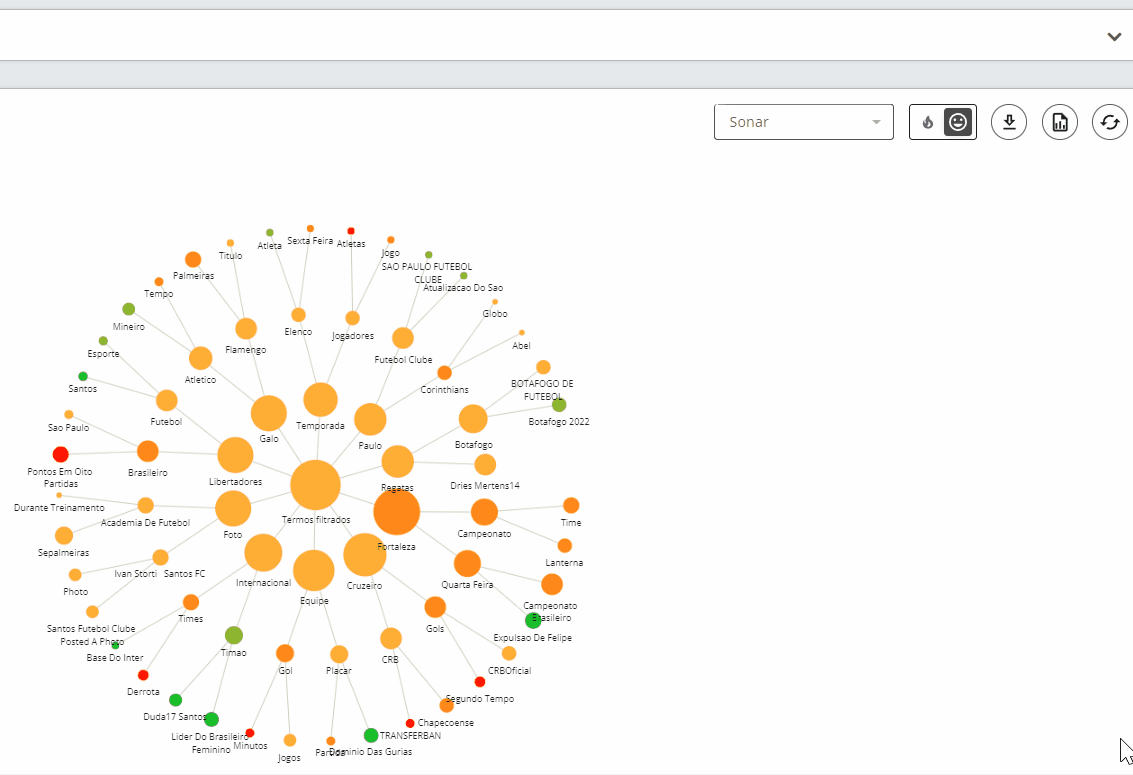Select the Corinthians node circle
The width and height of the screenshot is (1133, 775).
pyautogui.click(x=444, y=373)
